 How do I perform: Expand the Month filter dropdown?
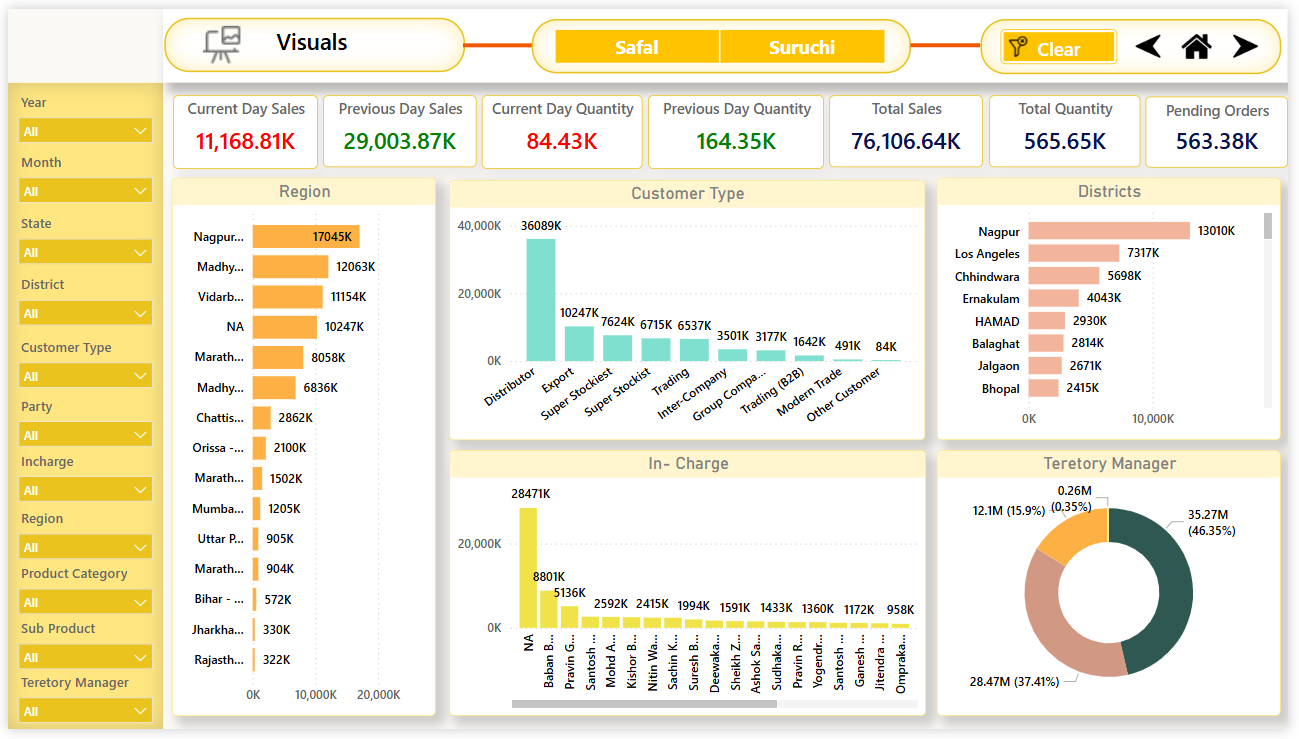[86, 191]
